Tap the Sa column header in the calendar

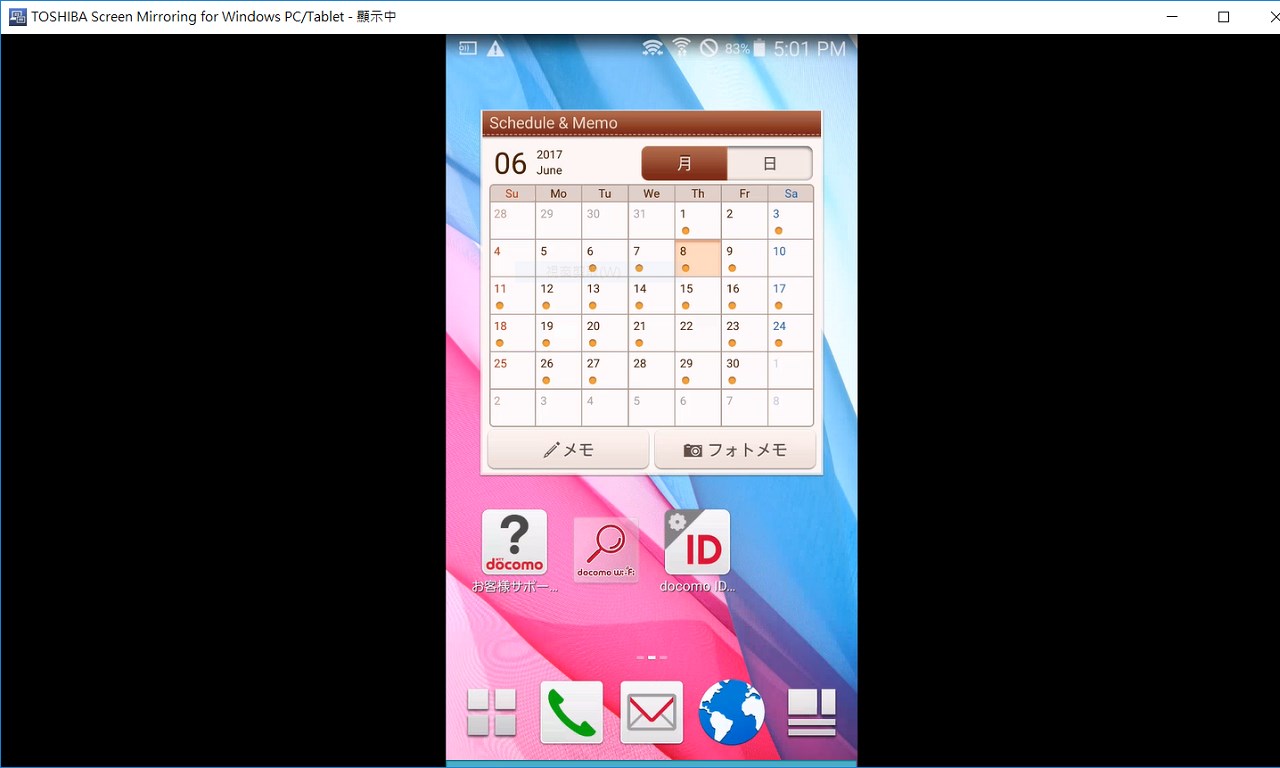coord(790,192)
